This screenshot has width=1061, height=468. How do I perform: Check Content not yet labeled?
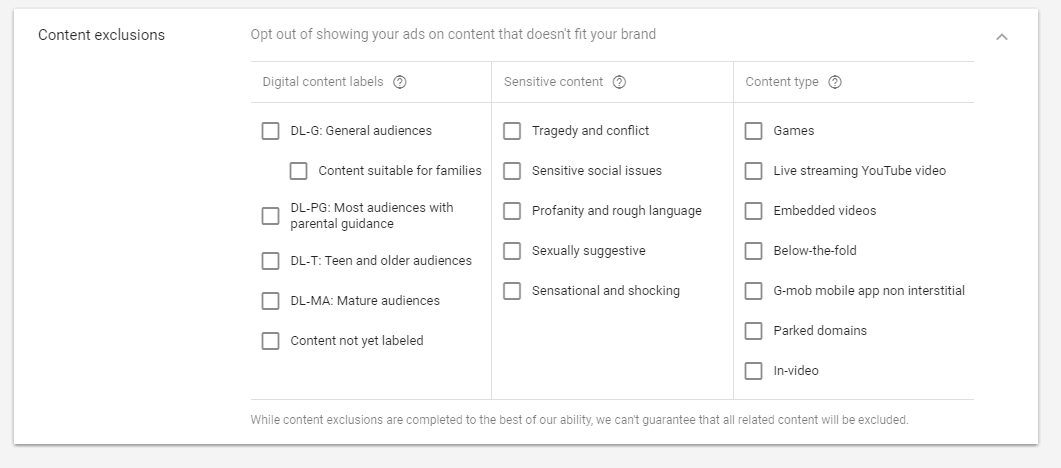271,340
